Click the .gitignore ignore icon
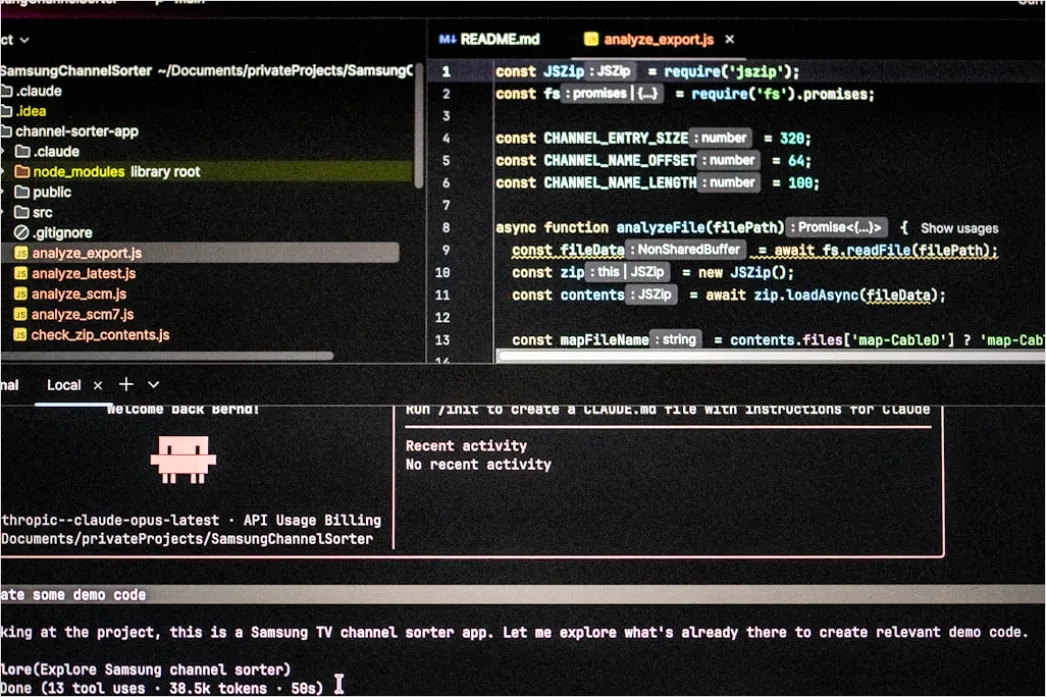Image resolution: width=1046 pixels, height=697 pixels. (21, 233)
